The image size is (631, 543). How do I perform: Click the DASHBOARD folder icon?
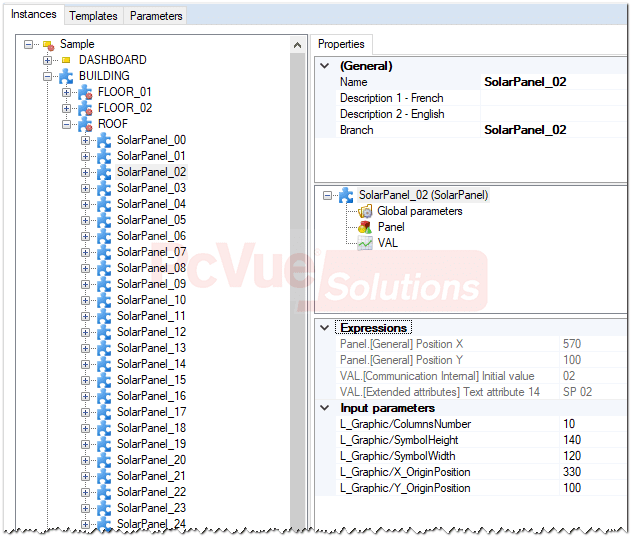click(66, 60)
